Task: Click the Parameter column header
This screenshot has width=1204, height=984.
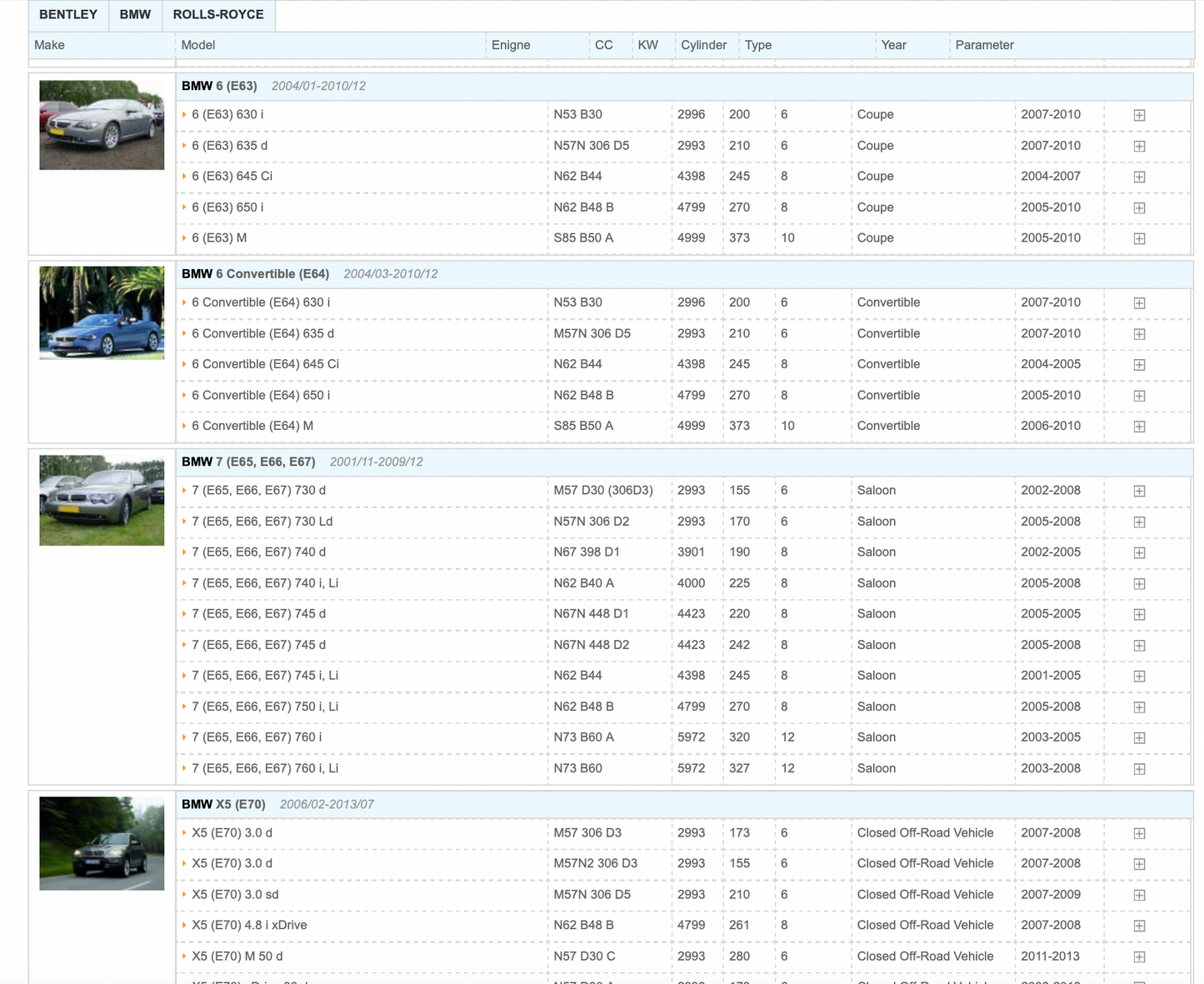Action: click(984, 45)
